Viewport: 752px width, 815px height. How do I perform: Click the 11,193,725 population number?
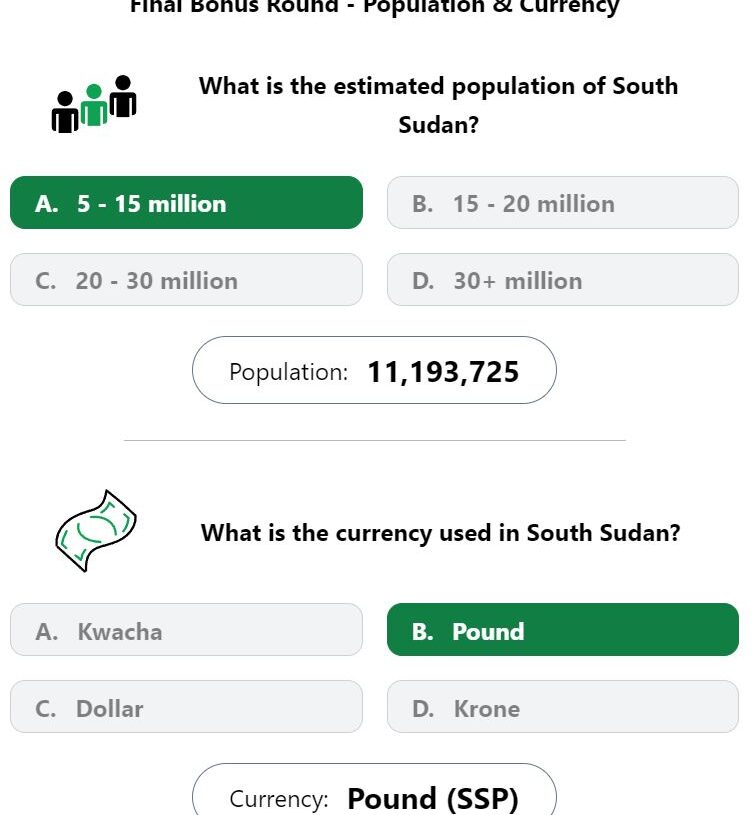click(443, 373)
